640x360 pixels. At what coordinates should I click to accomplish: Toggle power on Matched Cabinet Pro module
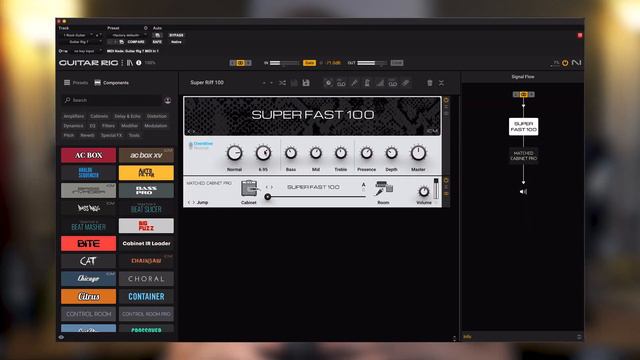(446, 180)
